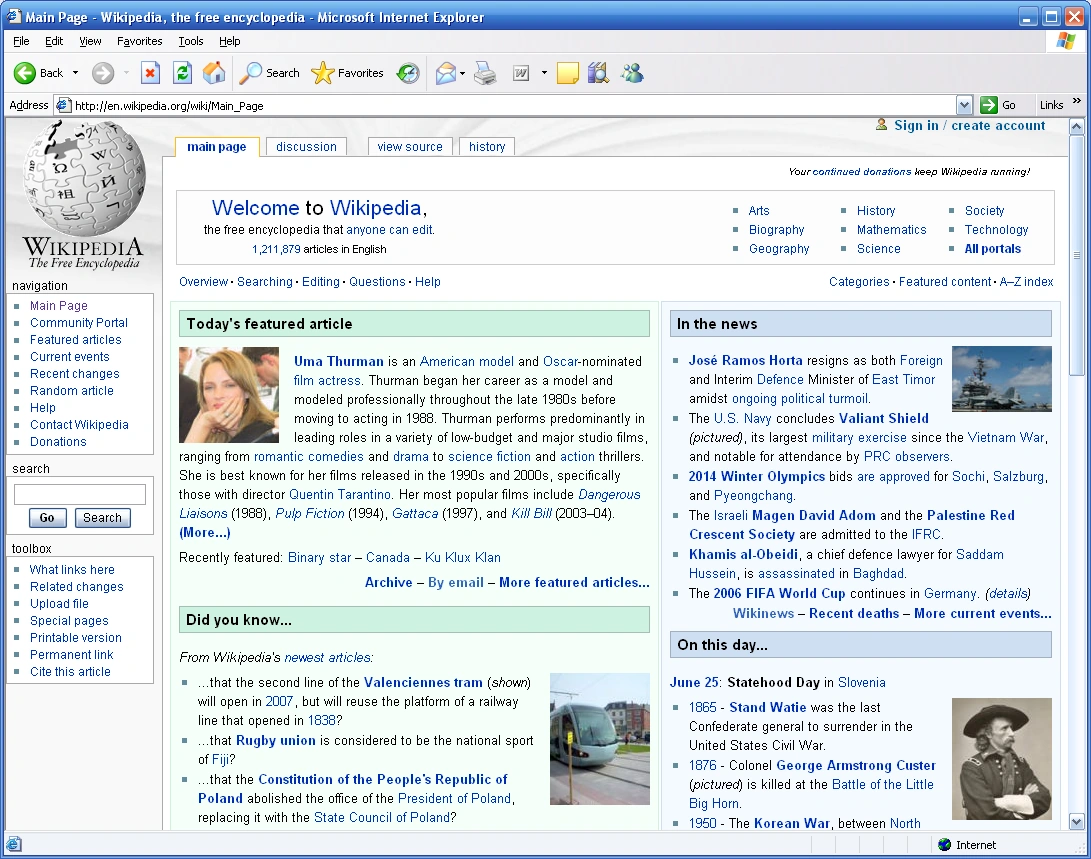This screenshot has width=1091, height=859.
Task: Open the Uma Thurman article link
Action: pyautogui.click(x=338, y=361)
